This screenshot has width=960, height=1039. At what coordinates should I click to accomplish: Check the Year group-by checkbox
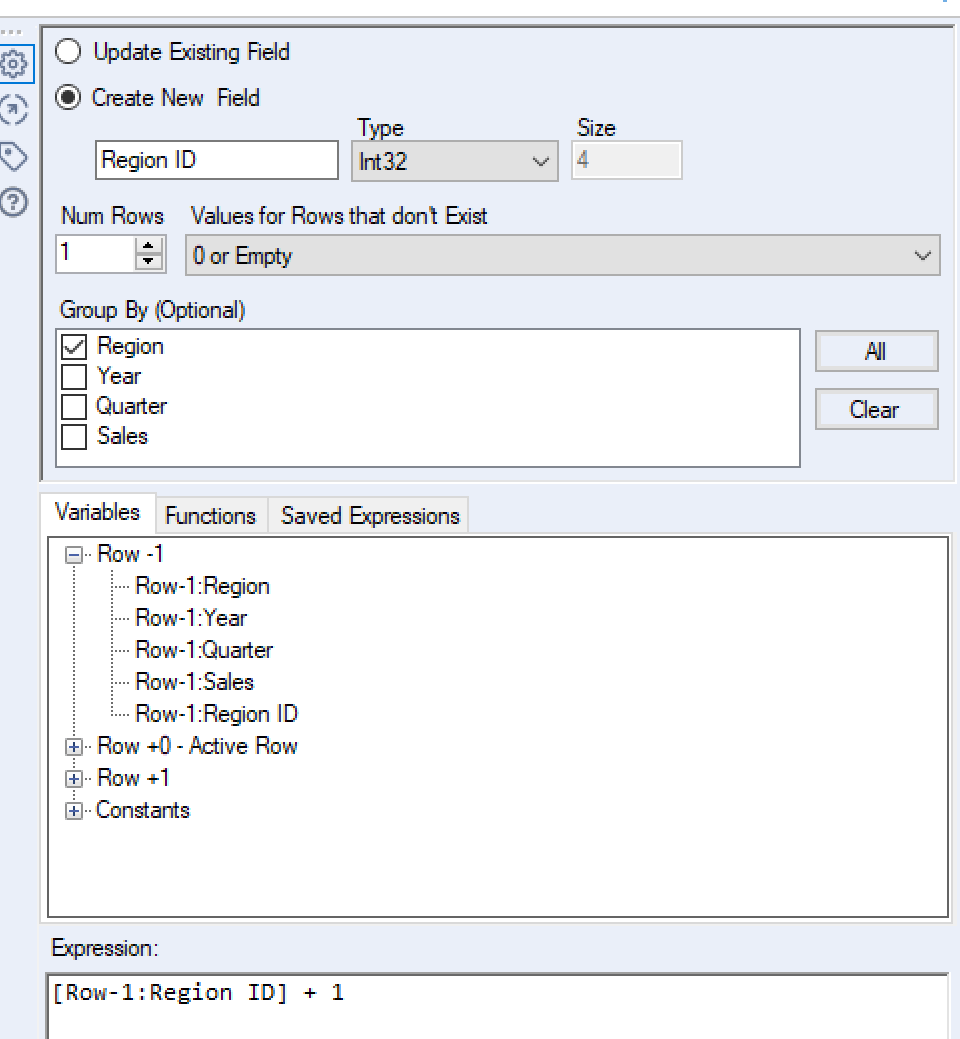tap(74, 377)
